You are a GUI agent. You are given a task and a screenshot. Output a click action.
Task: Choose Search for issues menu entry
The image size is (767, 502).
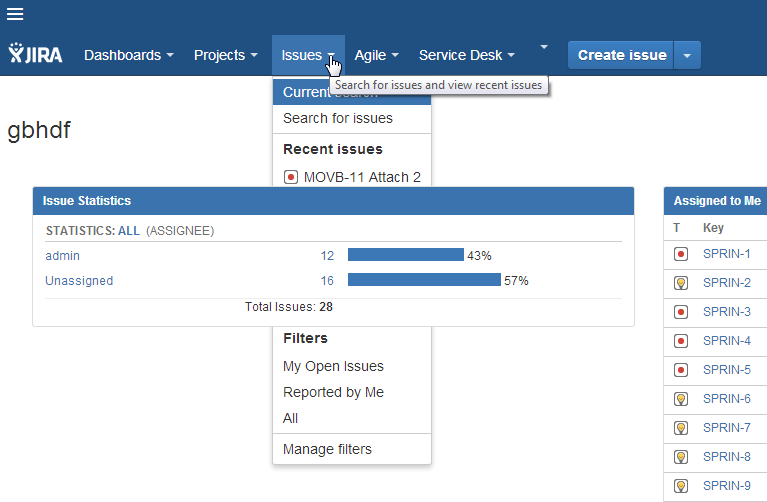point(352,118)
